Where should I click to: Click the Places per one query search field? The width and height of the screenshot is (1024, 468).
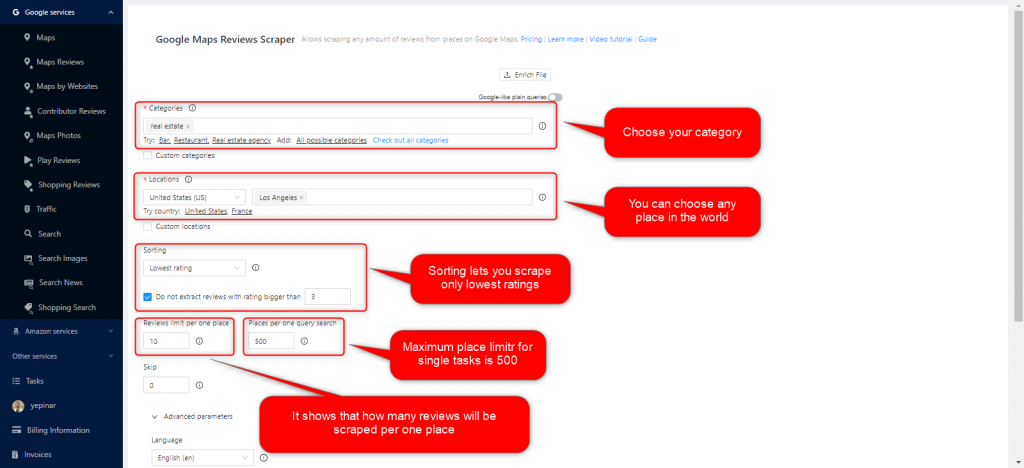coord(271,341)
